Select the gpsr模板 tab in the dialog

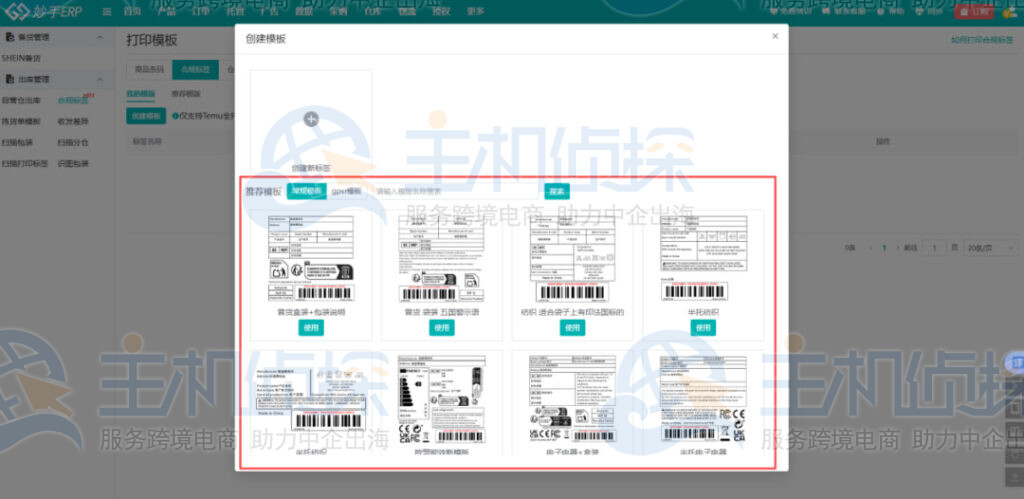click(x=346, y=191)
